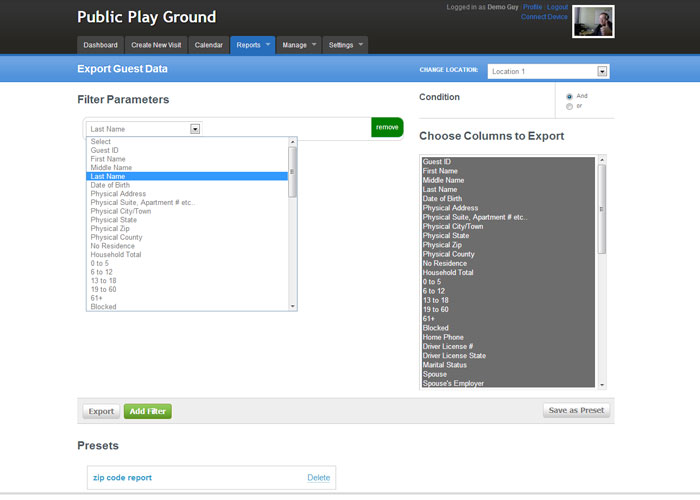Open the Manage menu tab
This screenshot has width=700, height=500.
point(299,45)
